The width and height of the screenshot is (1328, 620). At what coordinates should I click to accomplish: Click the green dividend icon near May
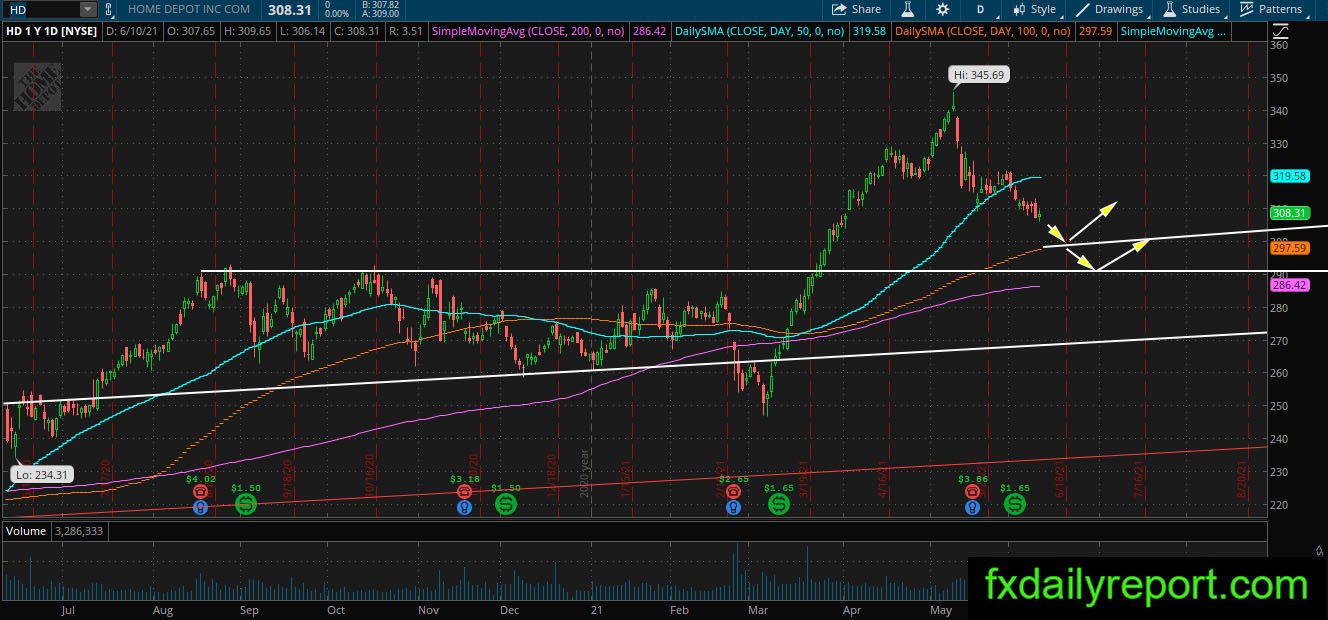[x=1015, y=505]
